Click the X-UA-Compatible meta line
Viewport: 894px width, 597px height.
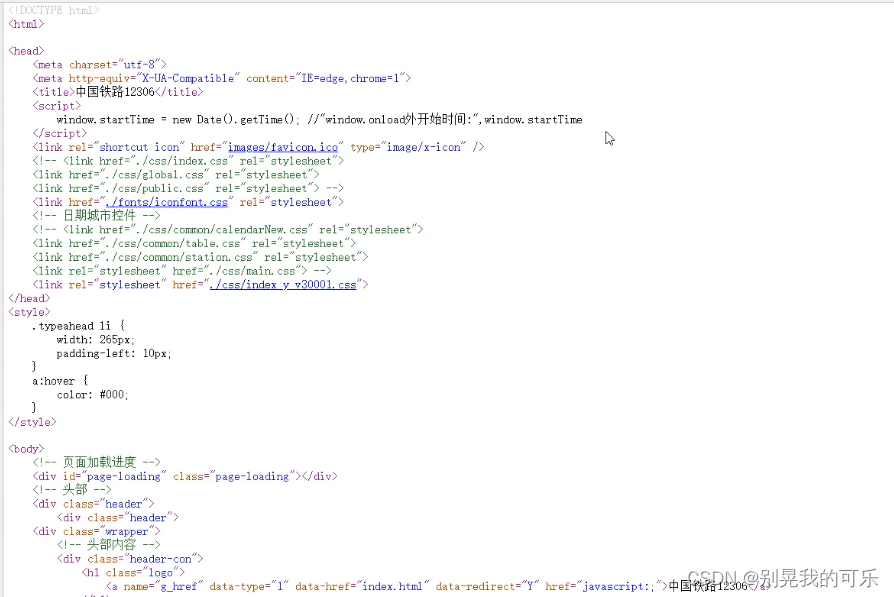[222, 78]
